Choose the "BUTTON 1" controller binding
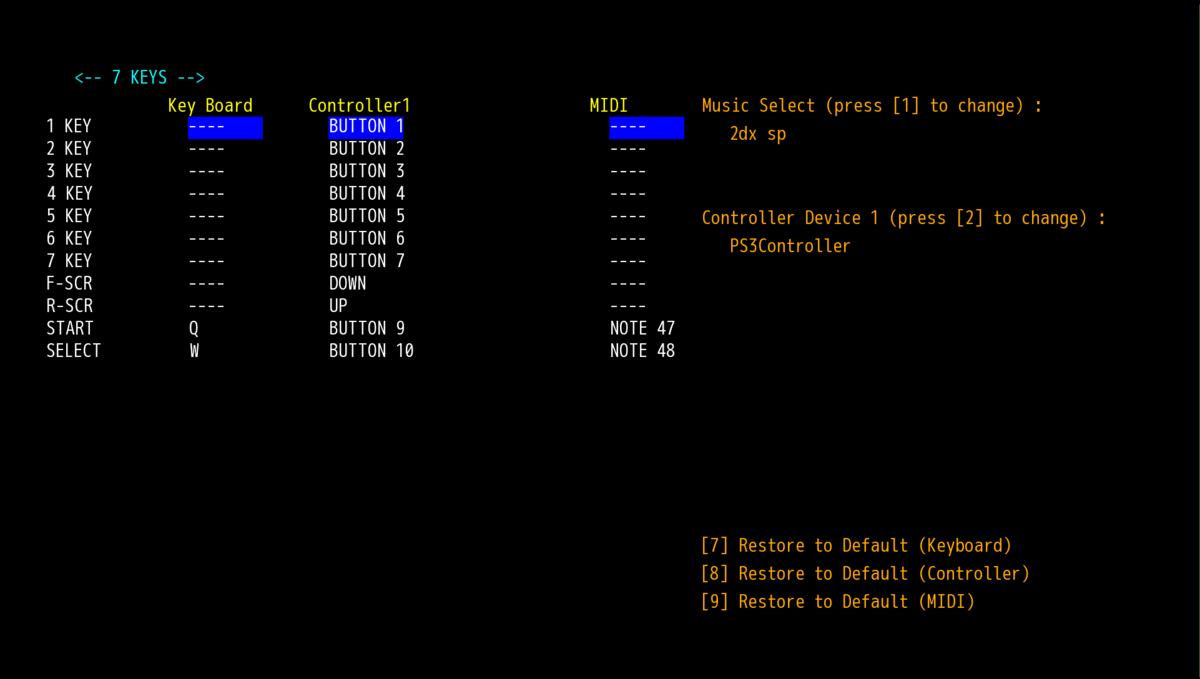The height and width of the screenshot is (679, 1200). click(x=366, y=128)
